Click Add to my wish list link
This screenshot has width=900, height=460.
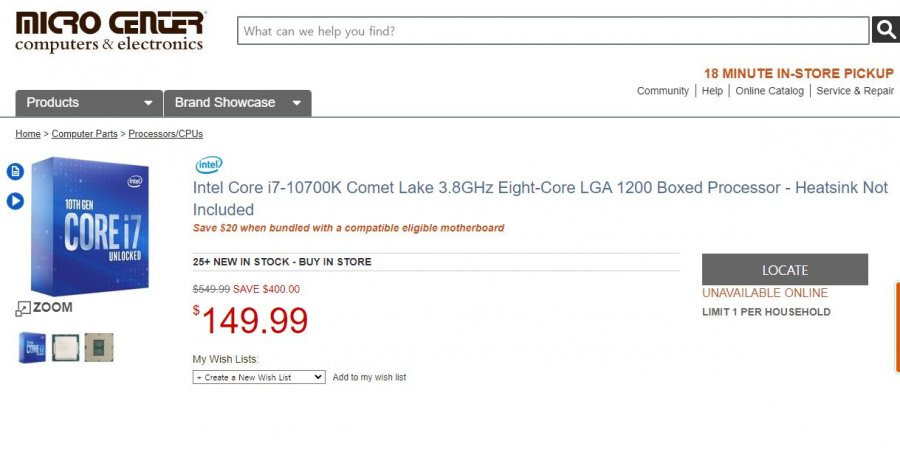point(369,377)
